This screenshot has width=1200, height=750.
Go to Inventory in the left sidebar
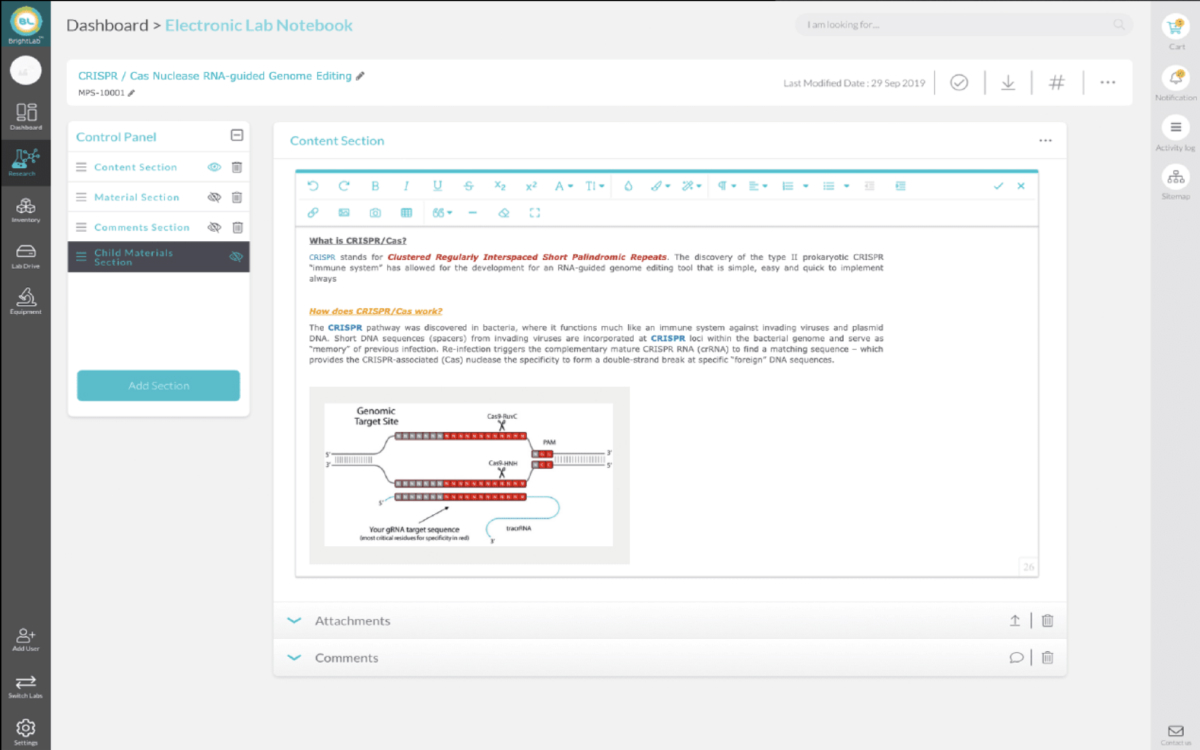tap(26, 209)
